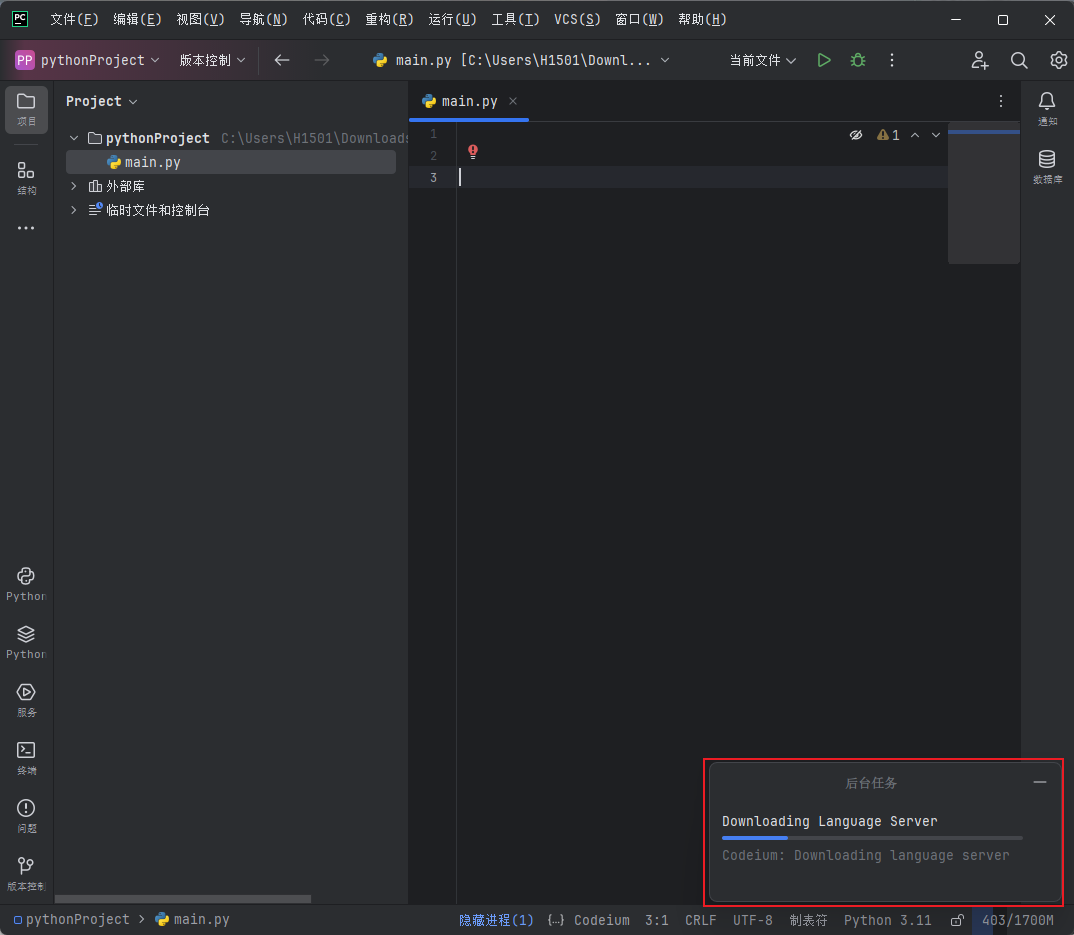
Task: Open IDE settings with the gear icon
Action: click(1059, 60)
